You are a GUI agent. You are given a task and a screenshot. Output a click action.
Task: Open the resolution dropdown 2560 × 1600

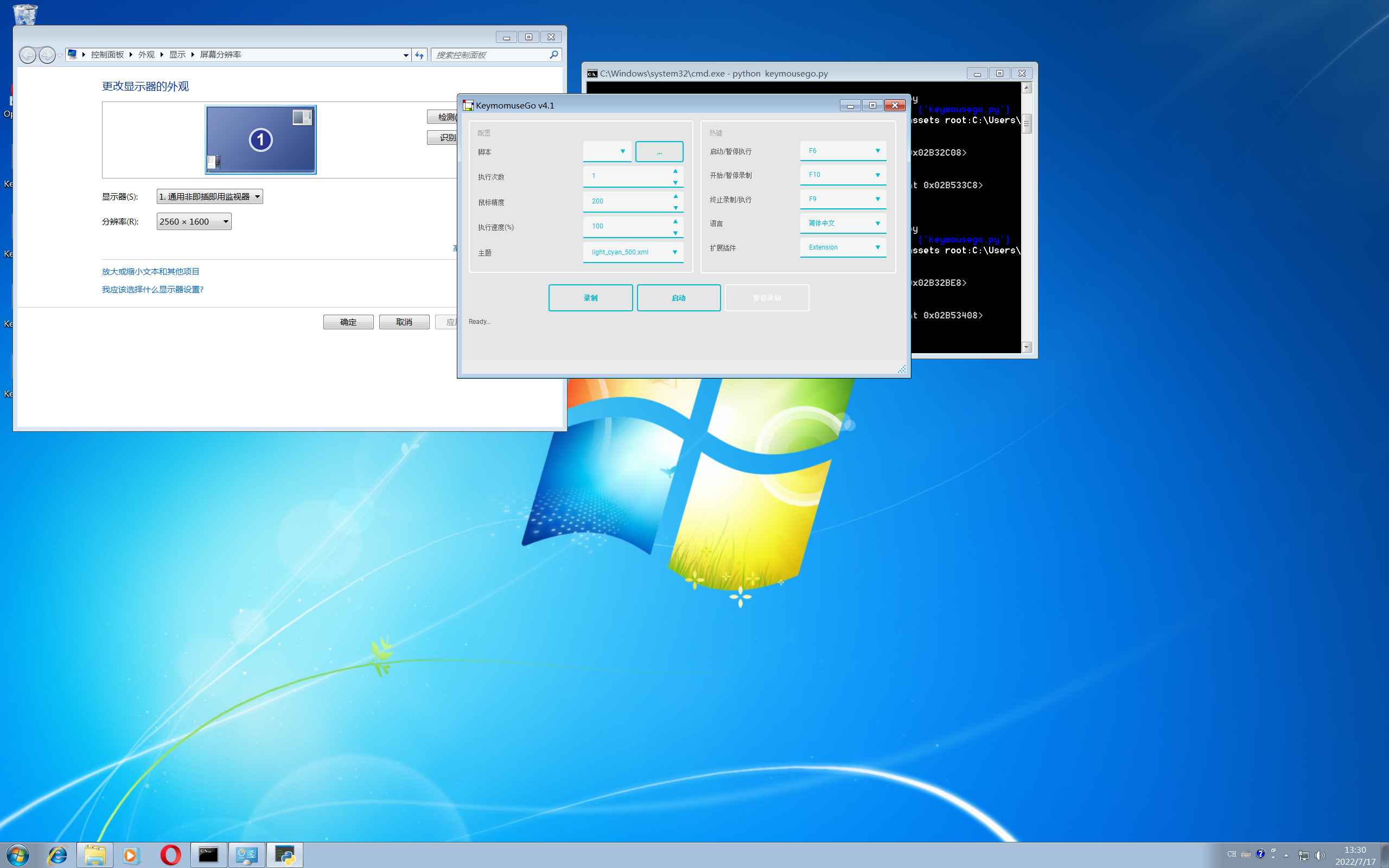[x=194, y=221]
